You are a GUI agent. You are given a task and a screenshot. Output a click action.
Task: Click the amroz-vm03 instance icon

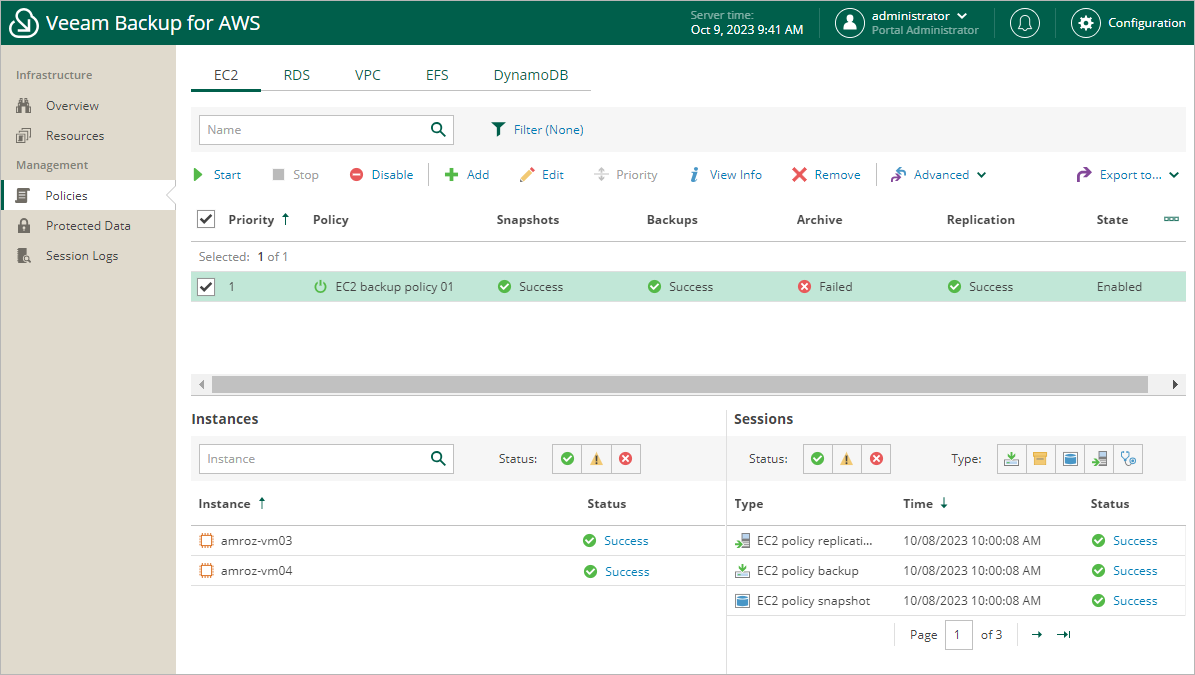206,541
